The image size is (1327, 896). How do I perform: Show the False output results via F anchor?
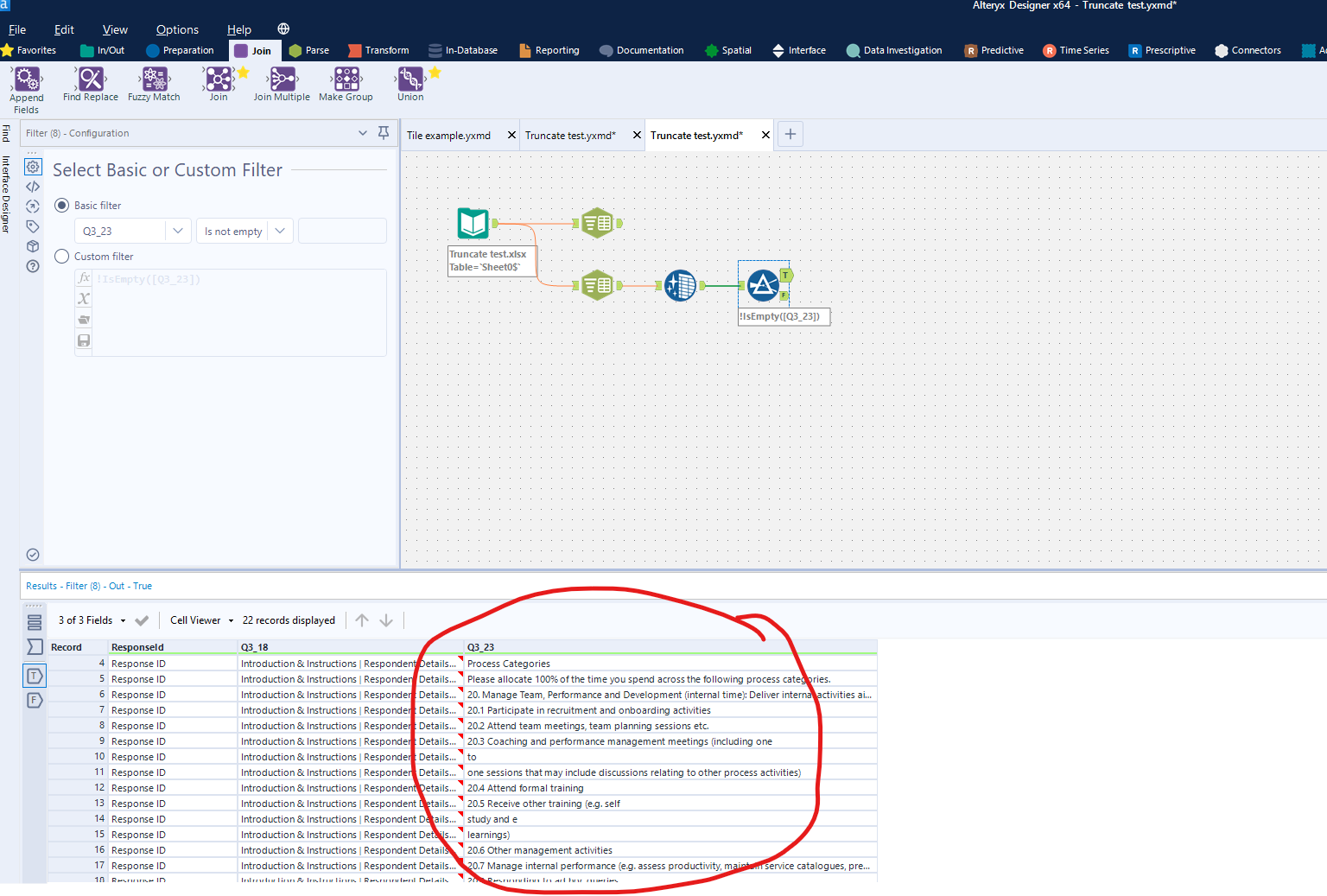pyautogui.click(x=784, y=295)
